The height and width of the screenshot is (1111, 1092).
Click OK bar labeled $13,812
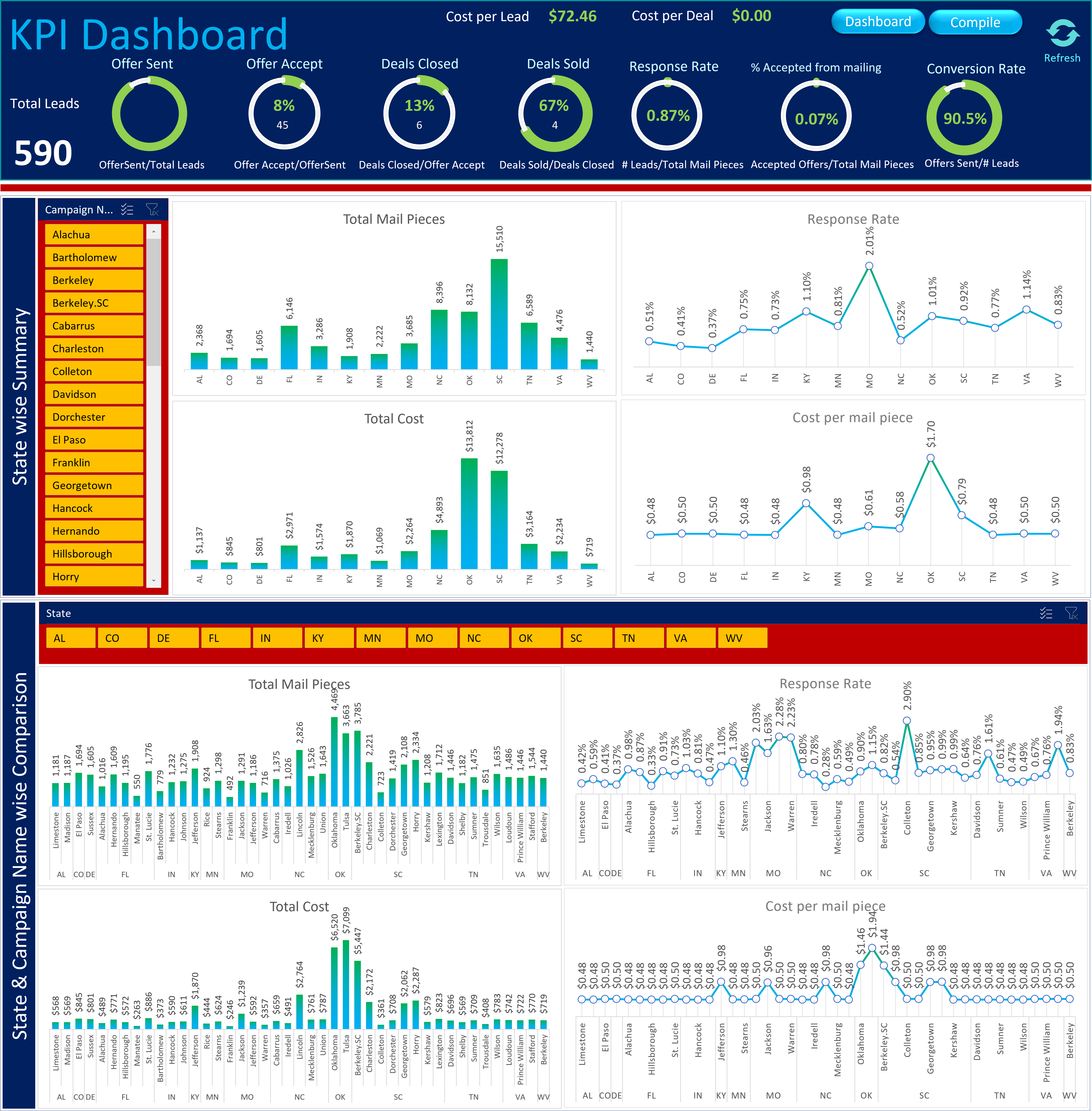[x=469, y=514]
